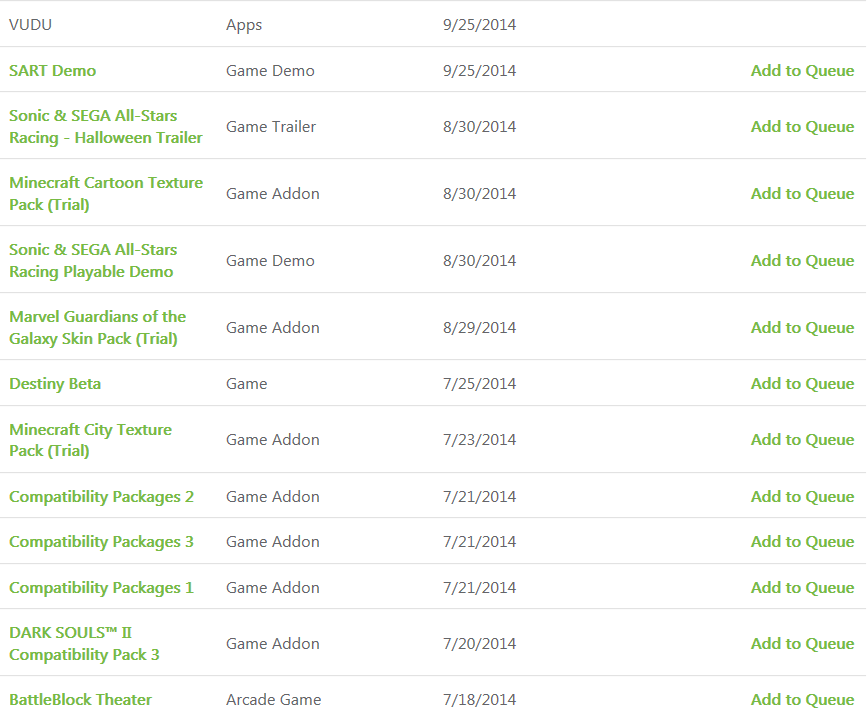Add Sonic Racing Playable Demo to queue
Viewport: 867px width, 717px height.
click(x=802, y=261)
